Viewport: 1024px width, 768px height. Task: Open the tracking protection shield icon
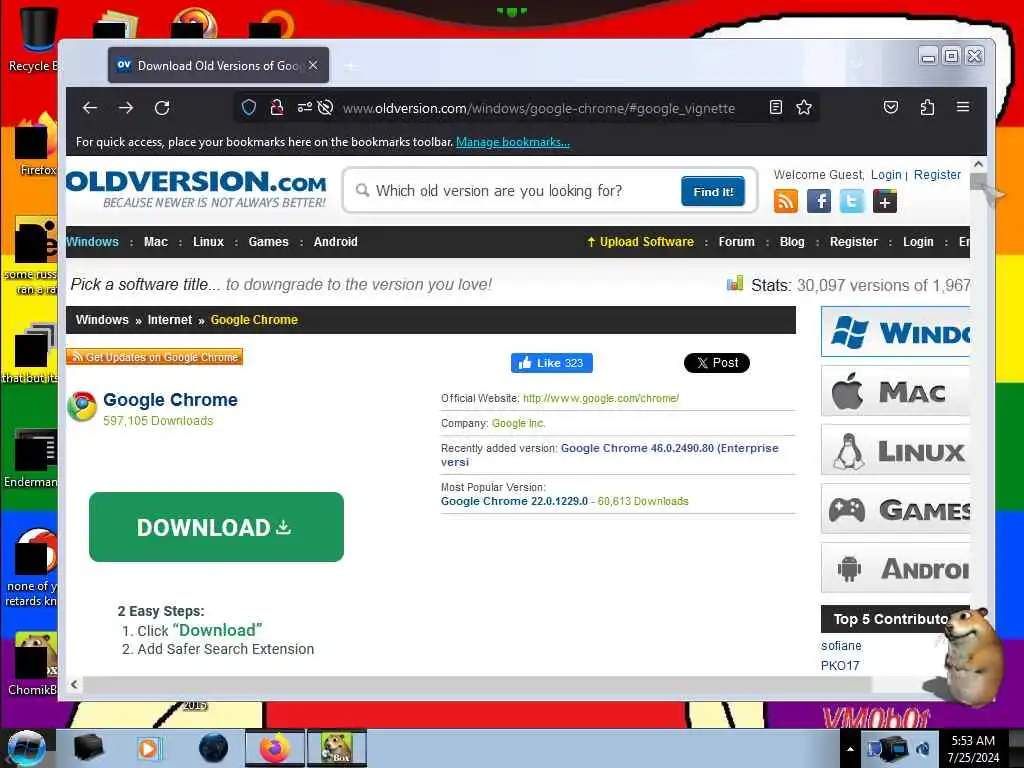pyautogui.click(x=249, y=107)
